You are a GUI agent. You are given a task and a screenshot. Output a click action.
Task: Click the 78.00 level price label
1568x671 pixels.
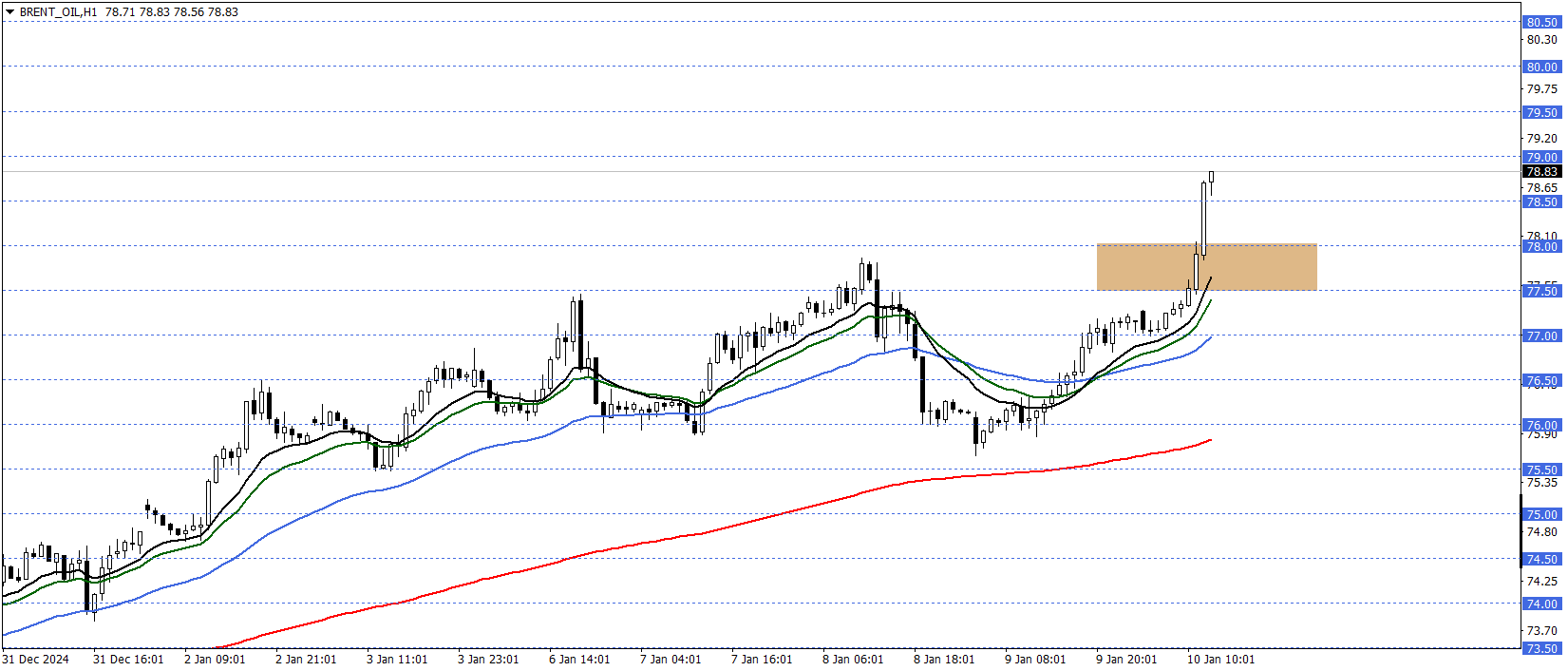pos(1542,246)
